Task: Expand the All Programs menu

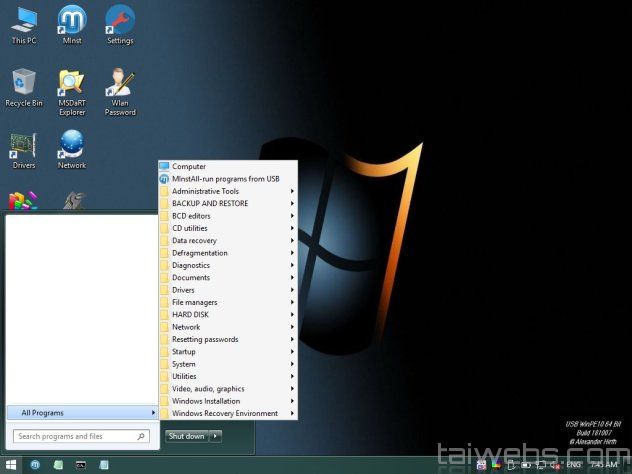Action: click(x=80, y=412)
